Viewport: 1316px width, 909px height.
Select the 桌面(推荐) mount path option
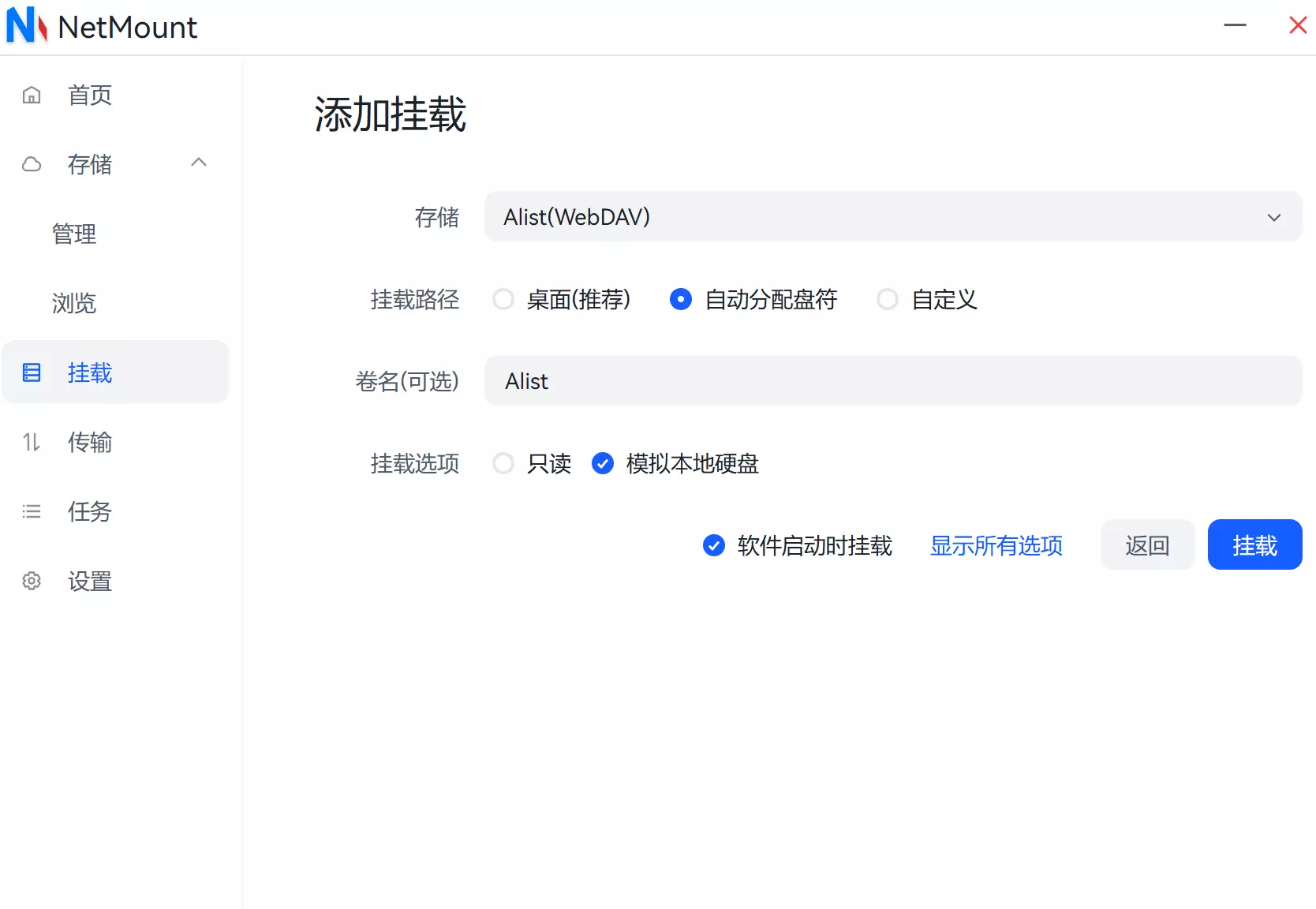(x=503, y=300)
